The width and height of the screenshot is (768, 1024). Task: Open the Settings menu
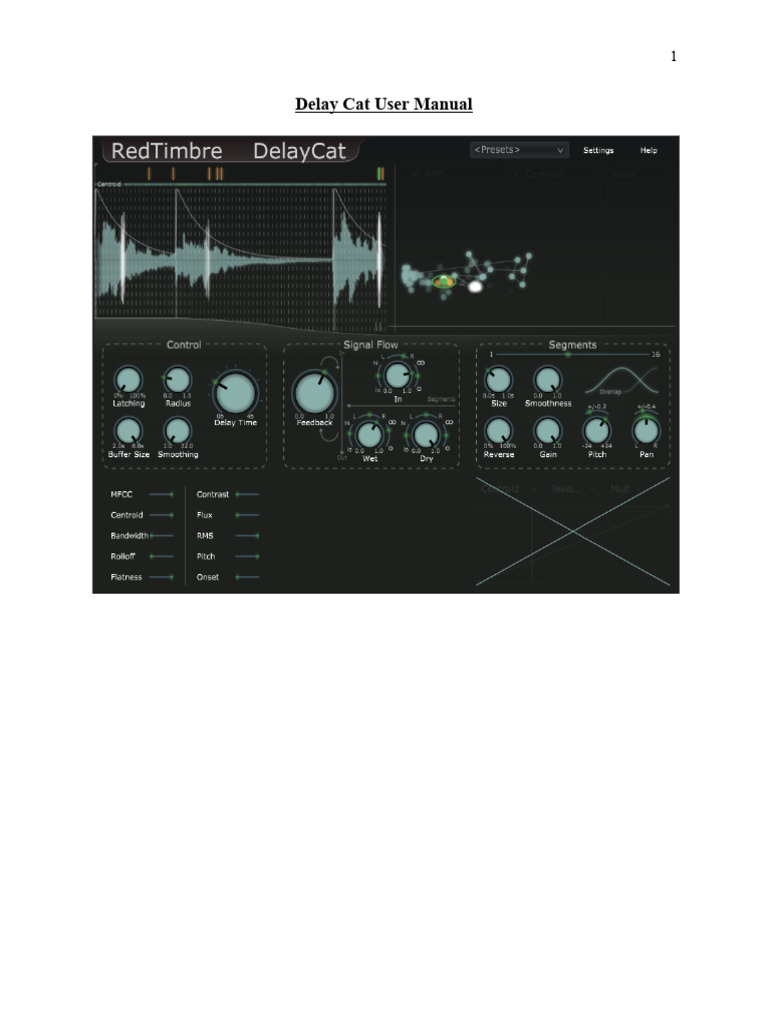(598, 150)
